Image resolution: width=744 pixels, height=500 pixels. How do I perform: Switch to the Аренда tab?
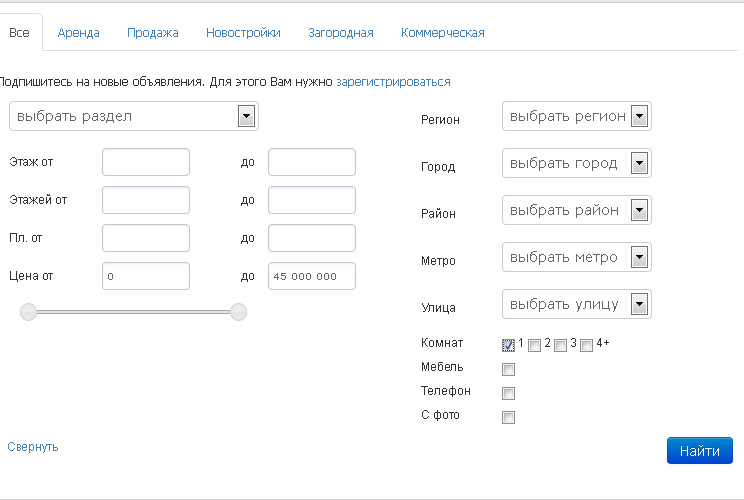pyautogui.click(x=78, y=33)
